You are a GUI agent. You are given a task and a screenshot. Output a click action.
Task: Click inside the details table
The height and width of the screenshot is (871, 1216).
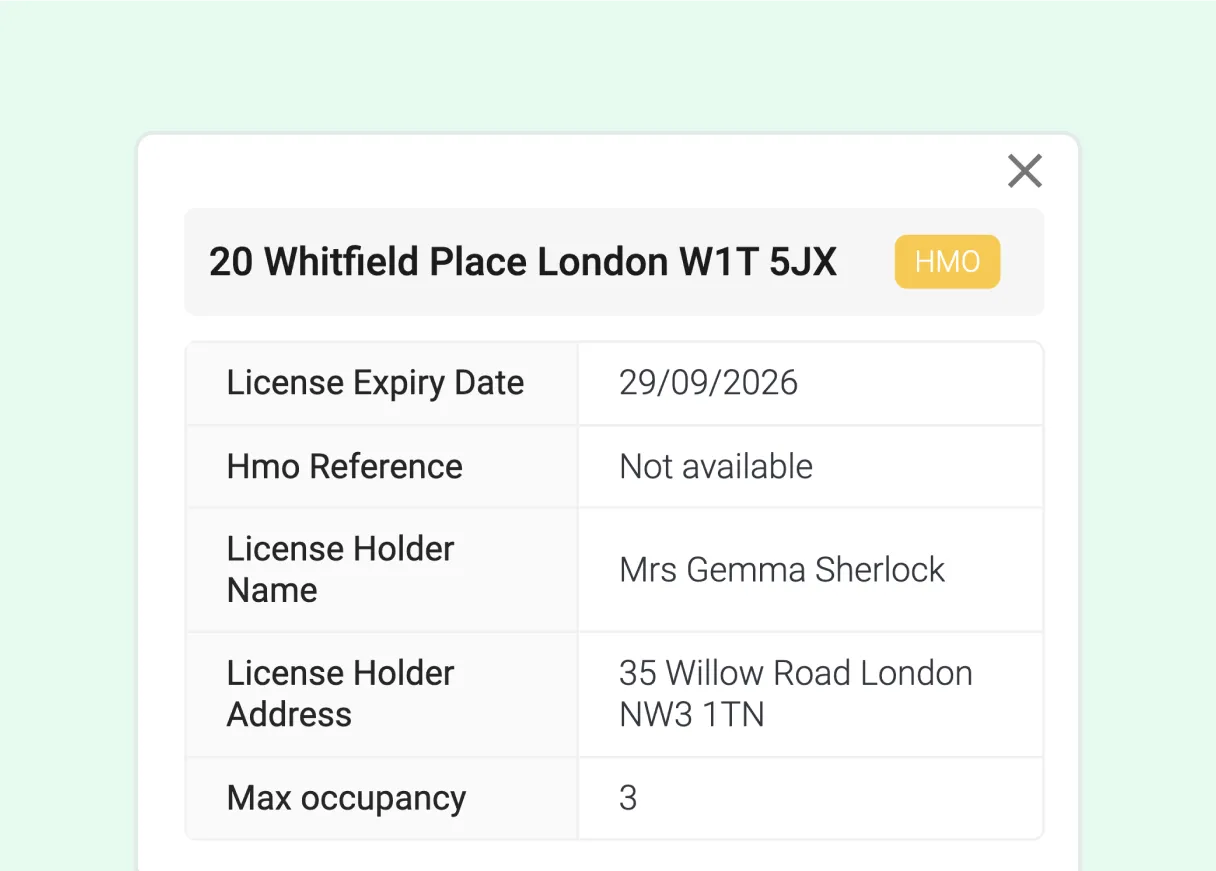pyautogui.click(x=614, y=590)
